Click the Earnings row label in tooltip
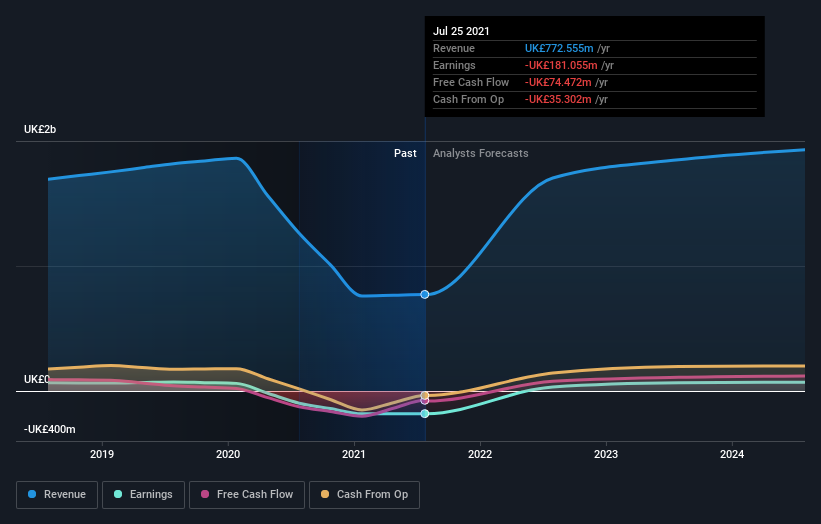The width and height of the screenshot is (821, 524). click(x=454, y=65)
